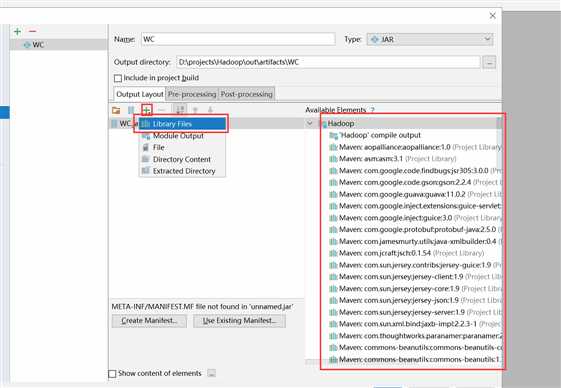The image size is (561, 388).
Task: Click the red minus remove-artifact icon
Action: [x=33, y=31]
